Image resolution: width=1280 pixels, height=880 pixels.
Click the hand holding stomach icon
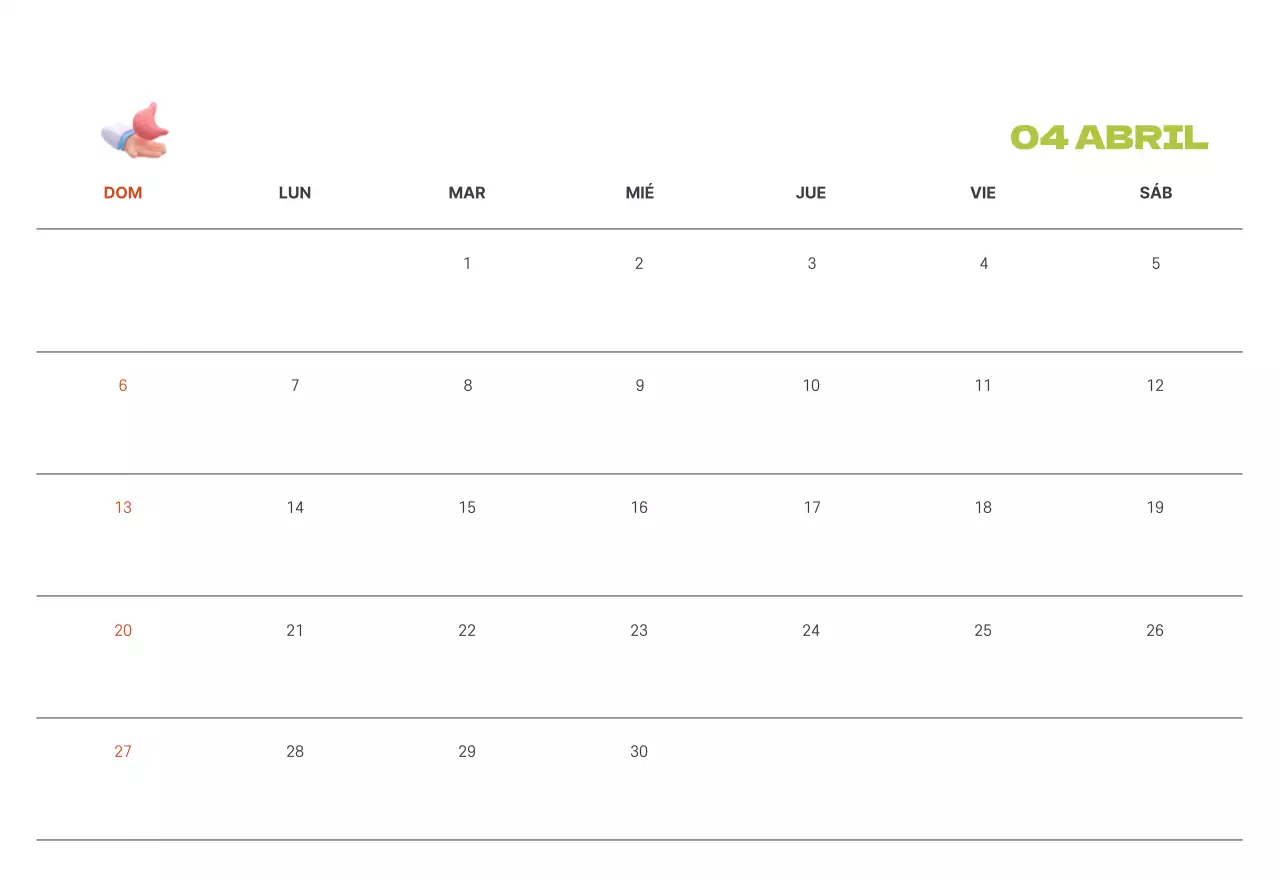[x=136, y=131]
